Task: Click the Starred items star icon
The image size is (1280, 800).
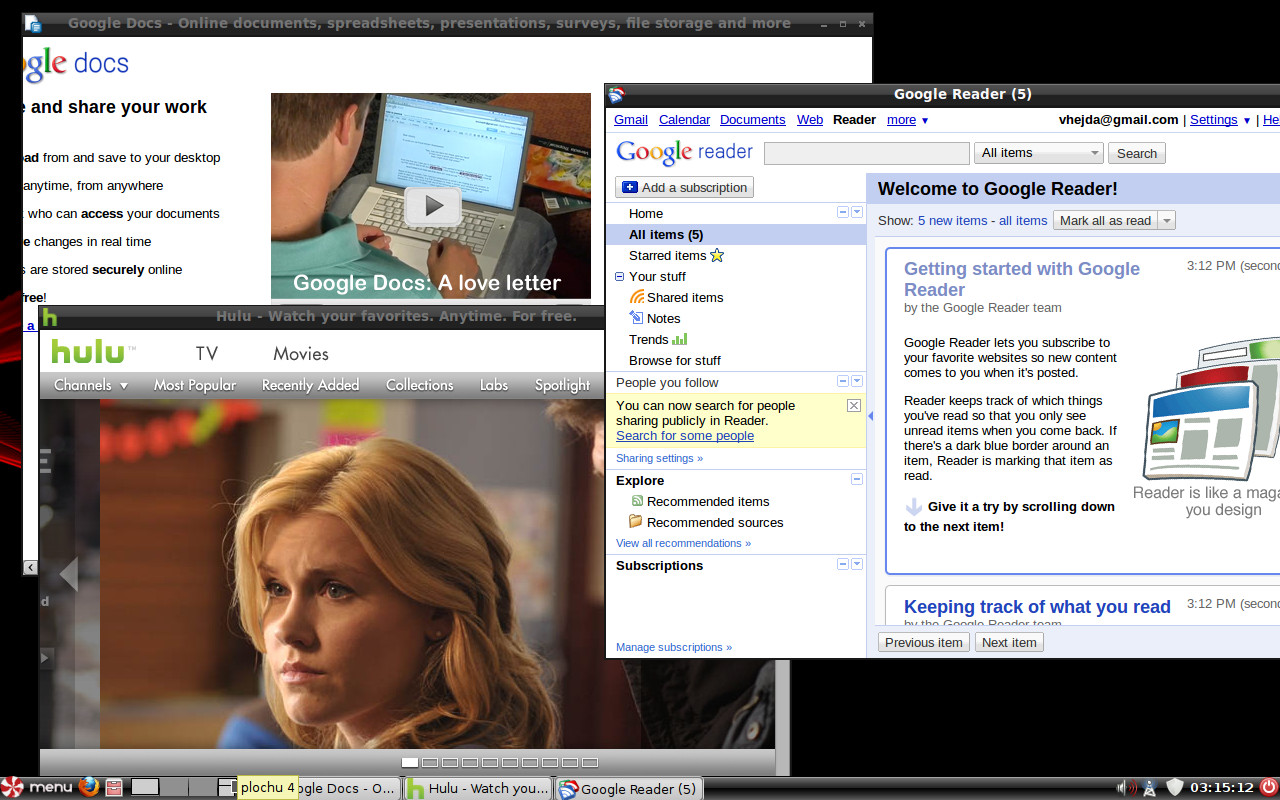Action: click(716, 255)
